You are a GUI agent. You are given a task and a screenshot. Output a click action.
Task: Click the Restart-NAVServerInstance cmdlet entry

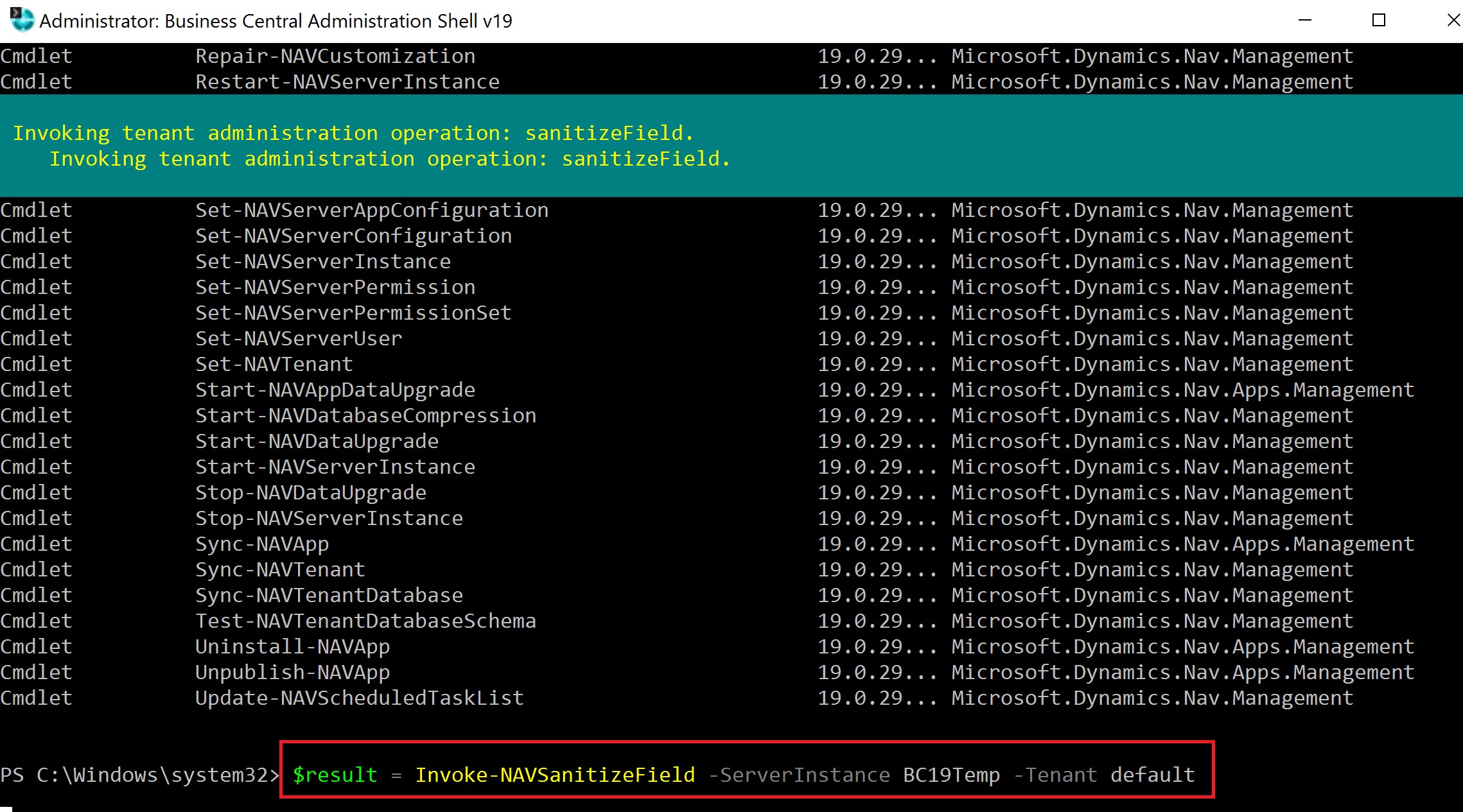pyautogui.click(x=347, y=82)
